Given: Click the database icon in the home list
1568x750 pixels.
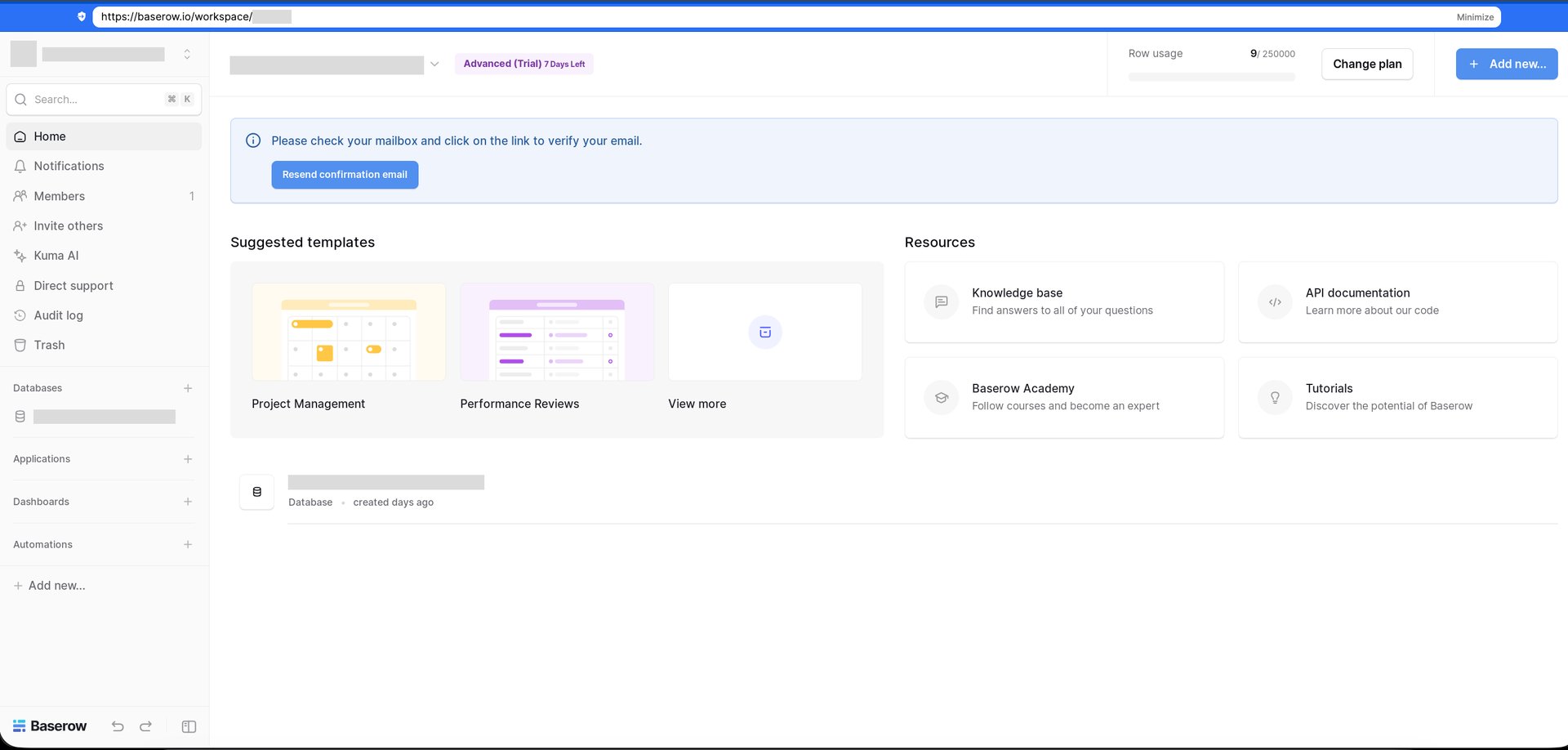Looking at the screenshot, I should coord(256,492).
